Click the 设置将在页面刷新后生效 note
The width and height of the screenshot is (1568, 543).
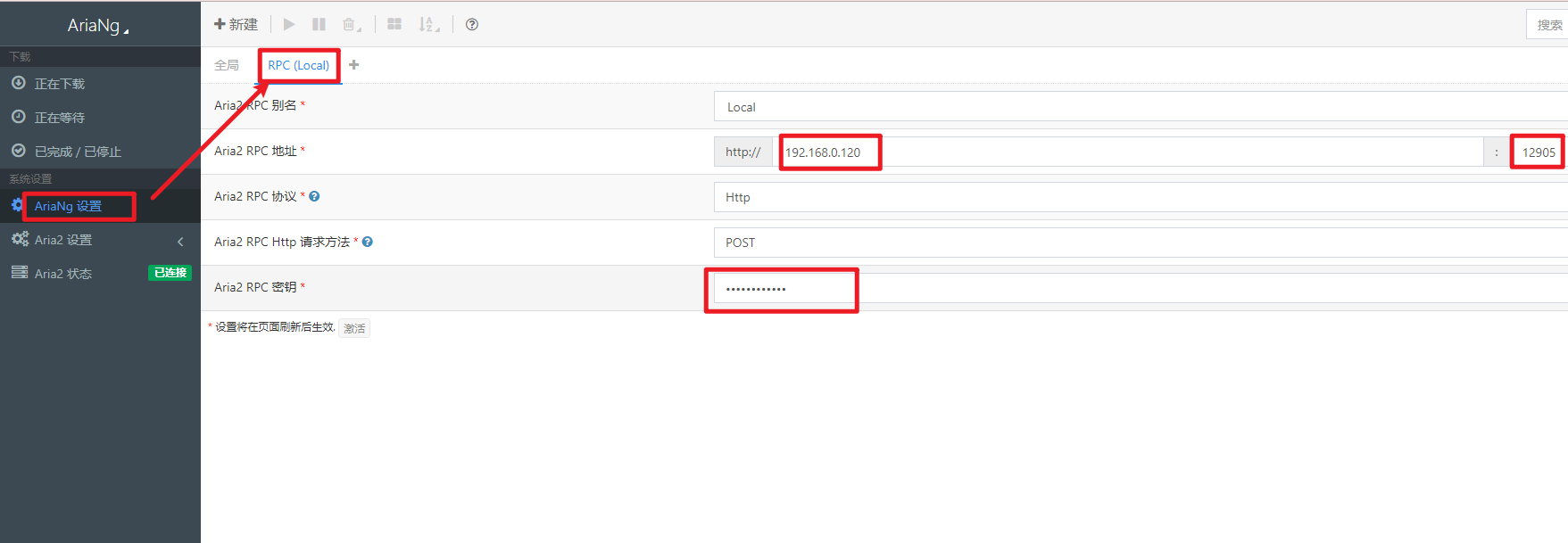[x=275, y=327]
